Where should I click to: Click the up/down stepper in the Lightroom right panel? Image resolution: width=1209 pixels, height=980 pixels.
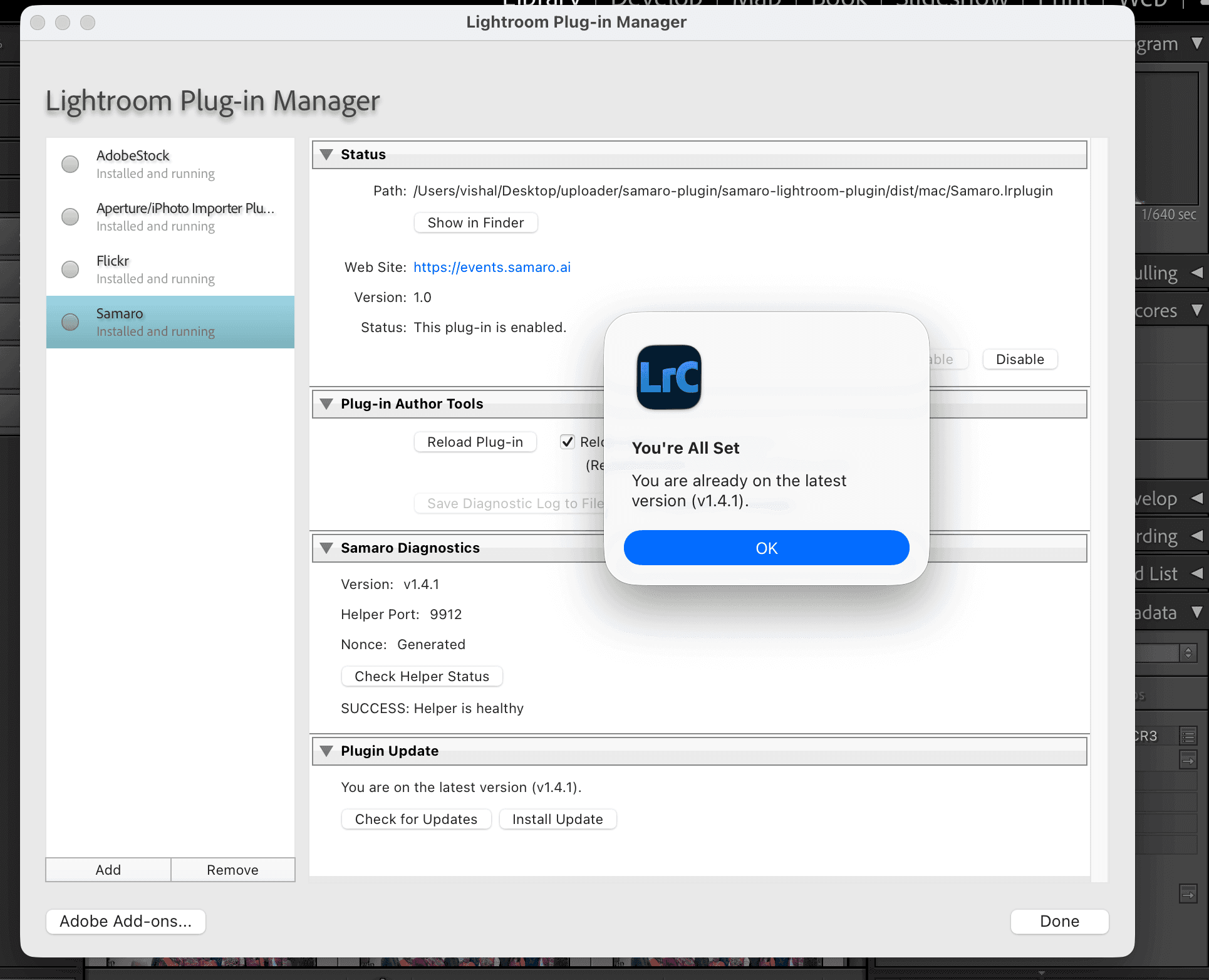1188,653
